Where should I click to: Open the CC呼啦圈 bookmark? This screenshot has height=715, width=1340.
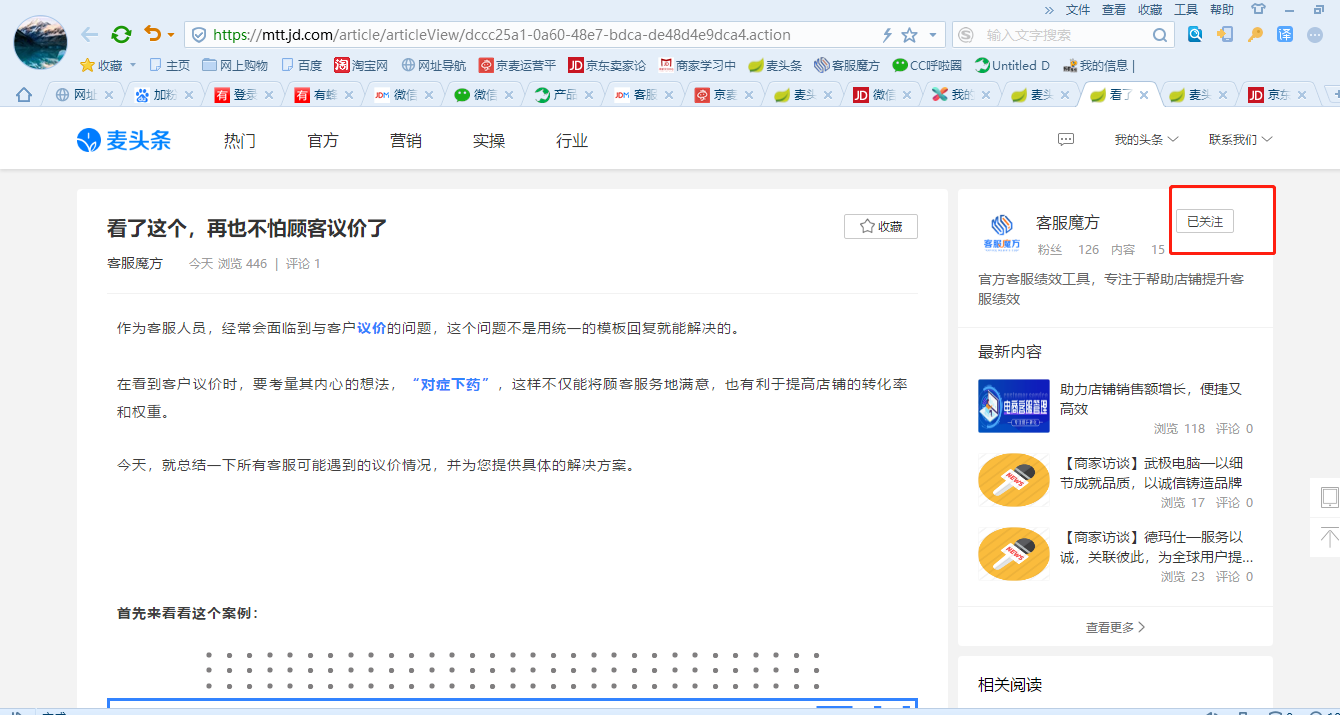[x=927, y=65]
